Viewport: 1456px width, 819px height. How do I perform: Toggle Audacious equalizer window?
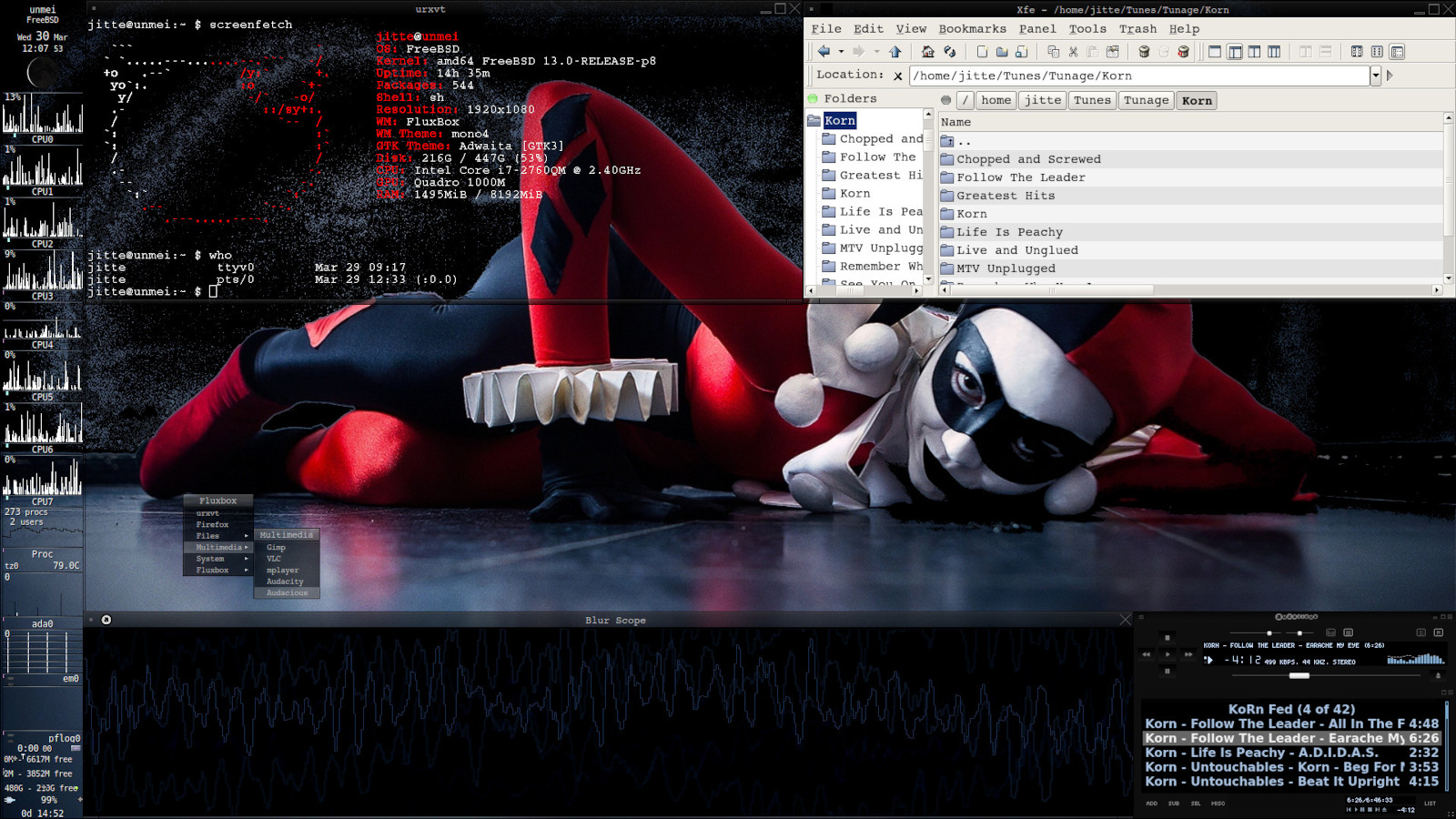pos(1330,632)
